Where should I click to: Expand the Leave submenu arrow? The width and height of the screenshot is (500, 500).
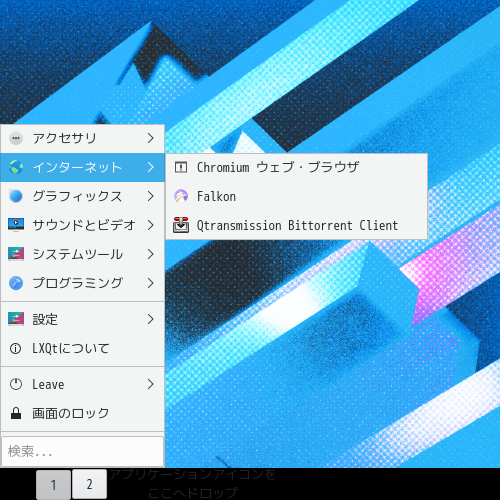[x=151, y=384]
